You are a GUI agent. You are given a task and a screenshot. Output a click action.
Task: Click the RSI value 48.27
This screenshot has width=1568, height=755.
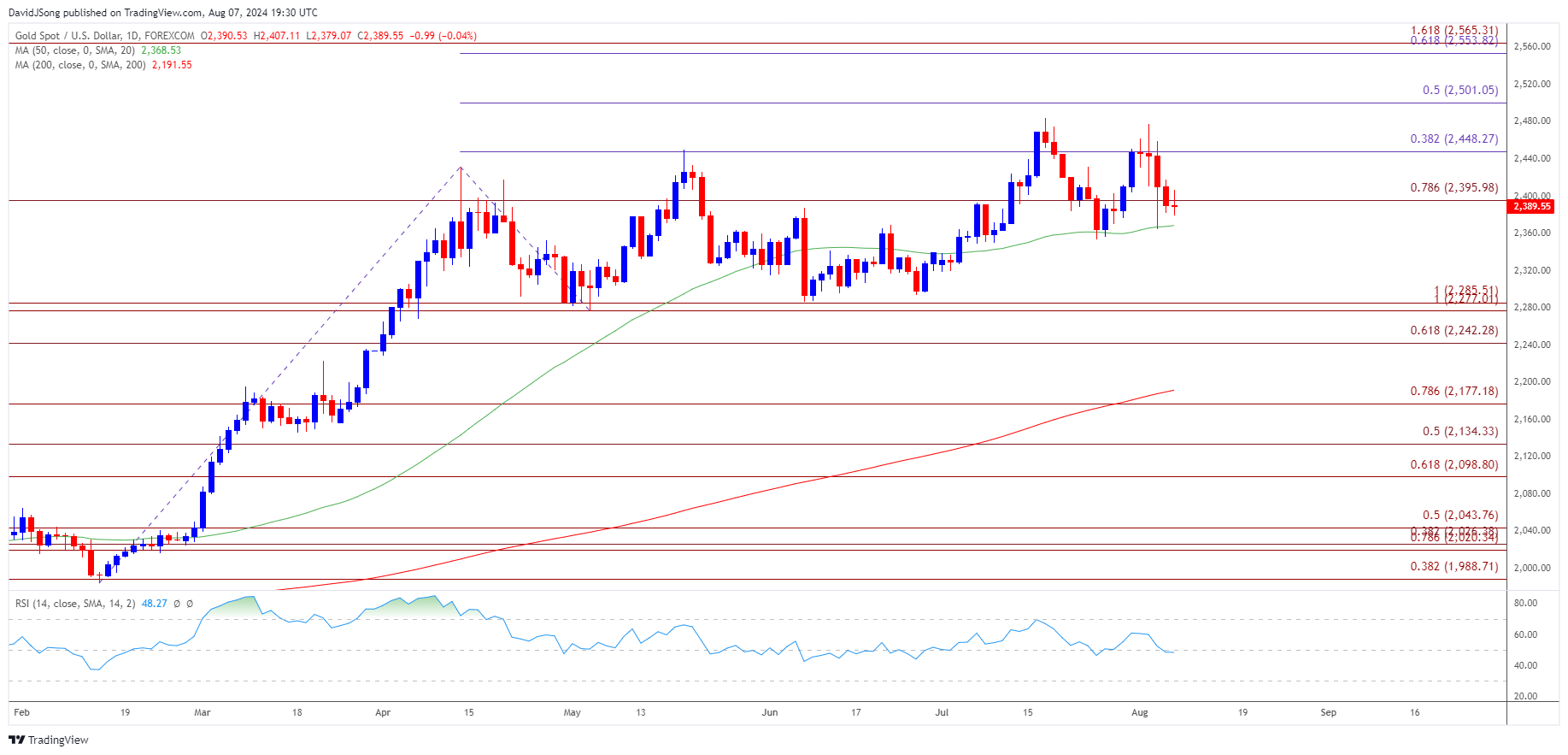coord(155,604)
